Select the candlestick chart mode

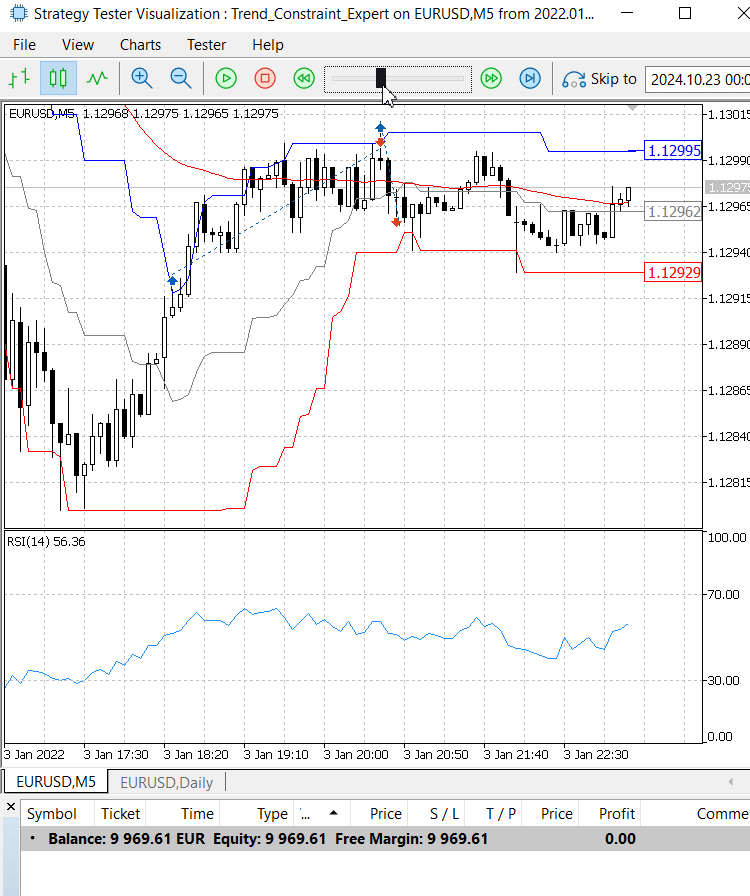pos(58,78)
